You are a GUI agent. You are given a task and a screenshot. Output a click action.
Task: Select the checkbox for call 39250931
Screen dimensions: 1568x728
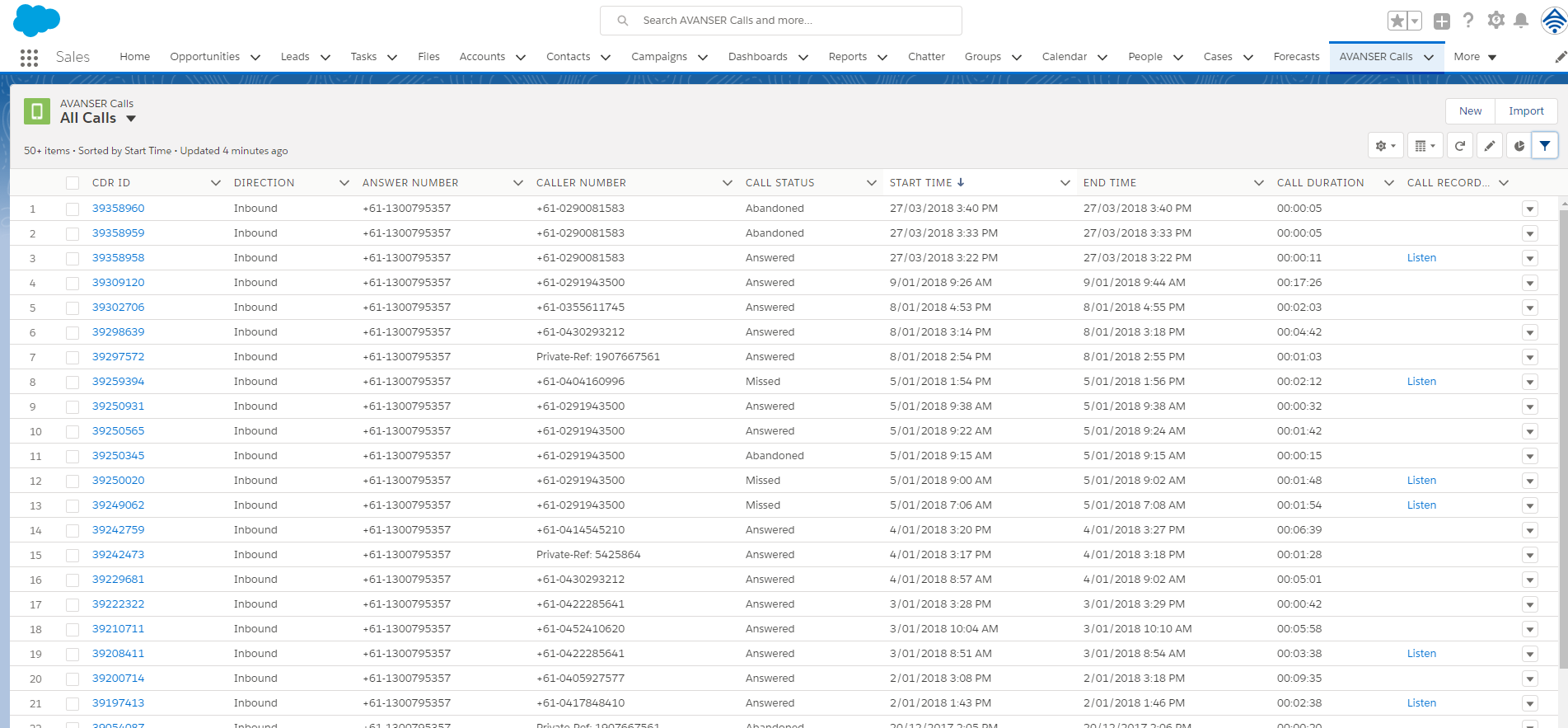point(73,407)
